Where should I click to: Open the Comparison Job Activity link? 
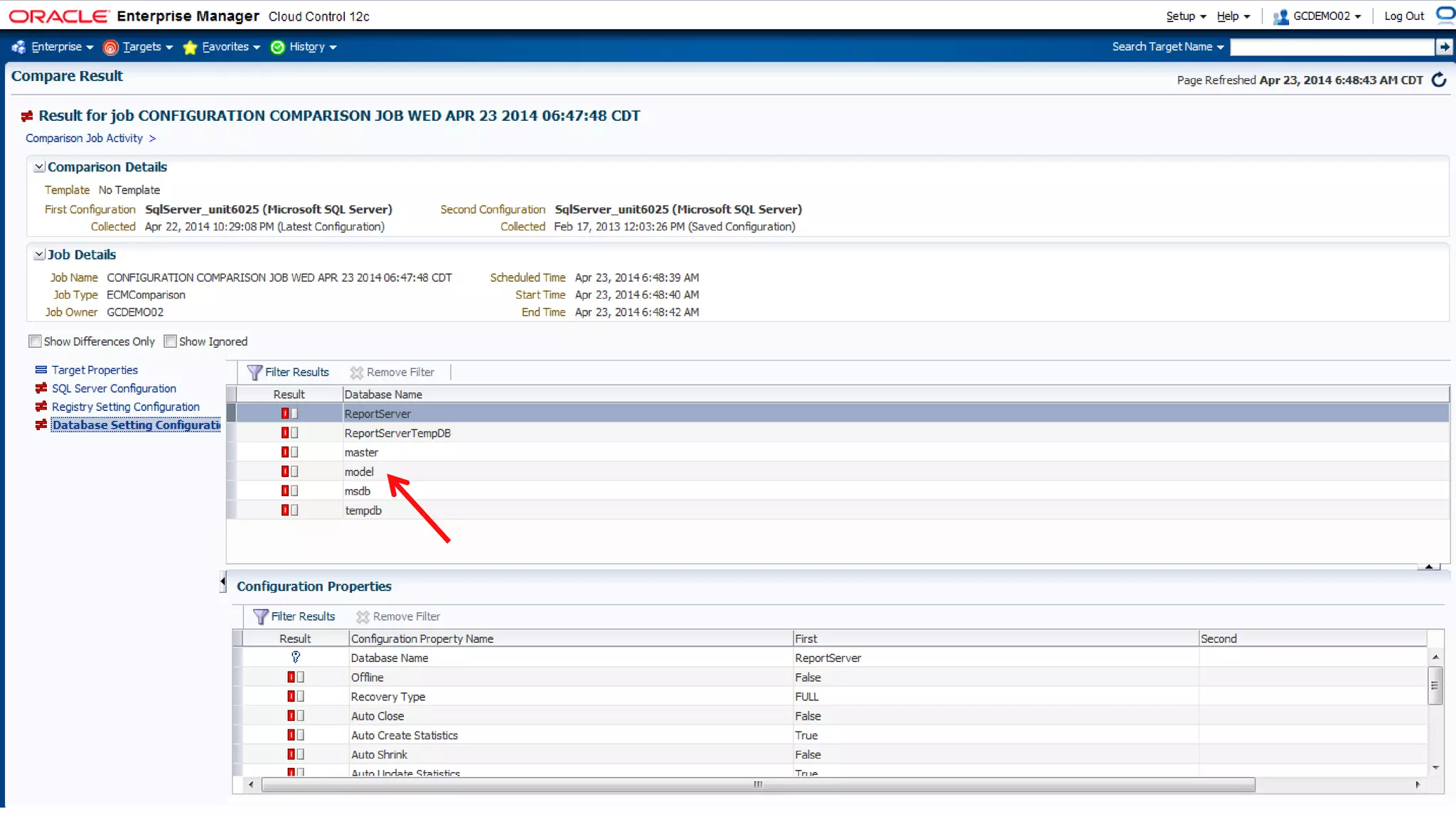(x=84, y=138)
